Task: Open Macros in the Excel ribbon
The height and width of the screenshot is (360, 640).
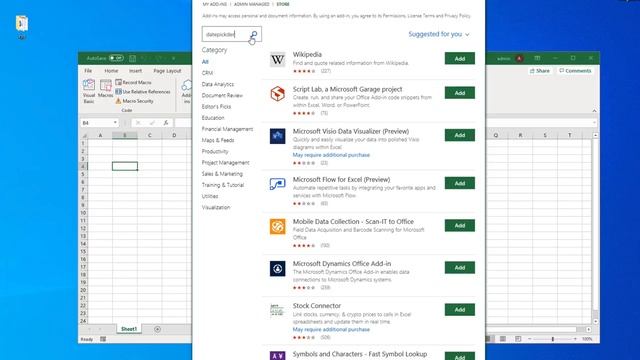Action: [x=105, y=89]
